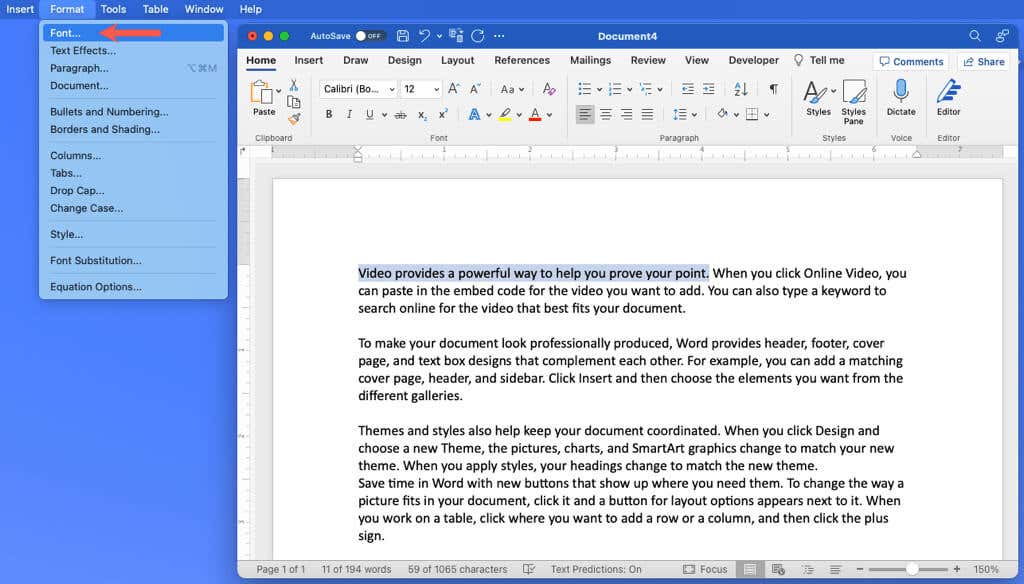The width and height of the screenshot is (1024, 584).
Task: Click the zoom slider handle
Action: pyautogui.click(x=912, y=569)
